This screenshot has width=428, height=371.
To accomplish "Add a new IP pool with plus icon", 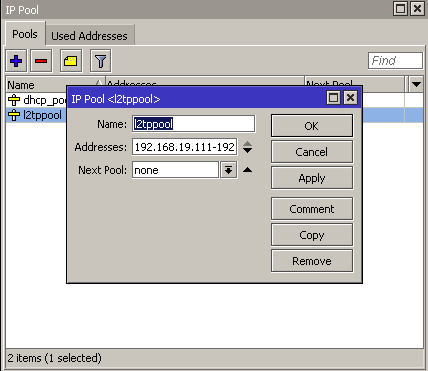I will (16, 61).
